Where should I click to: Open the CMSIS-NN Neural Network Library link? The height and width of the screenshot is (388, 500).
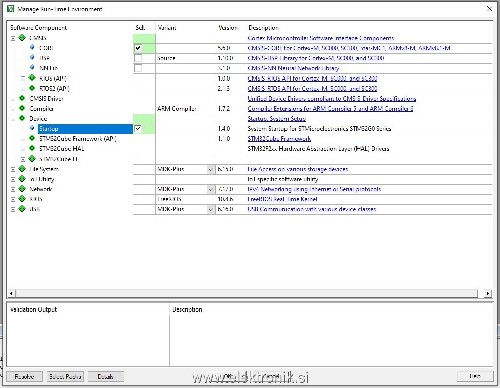tap(293, 68)
